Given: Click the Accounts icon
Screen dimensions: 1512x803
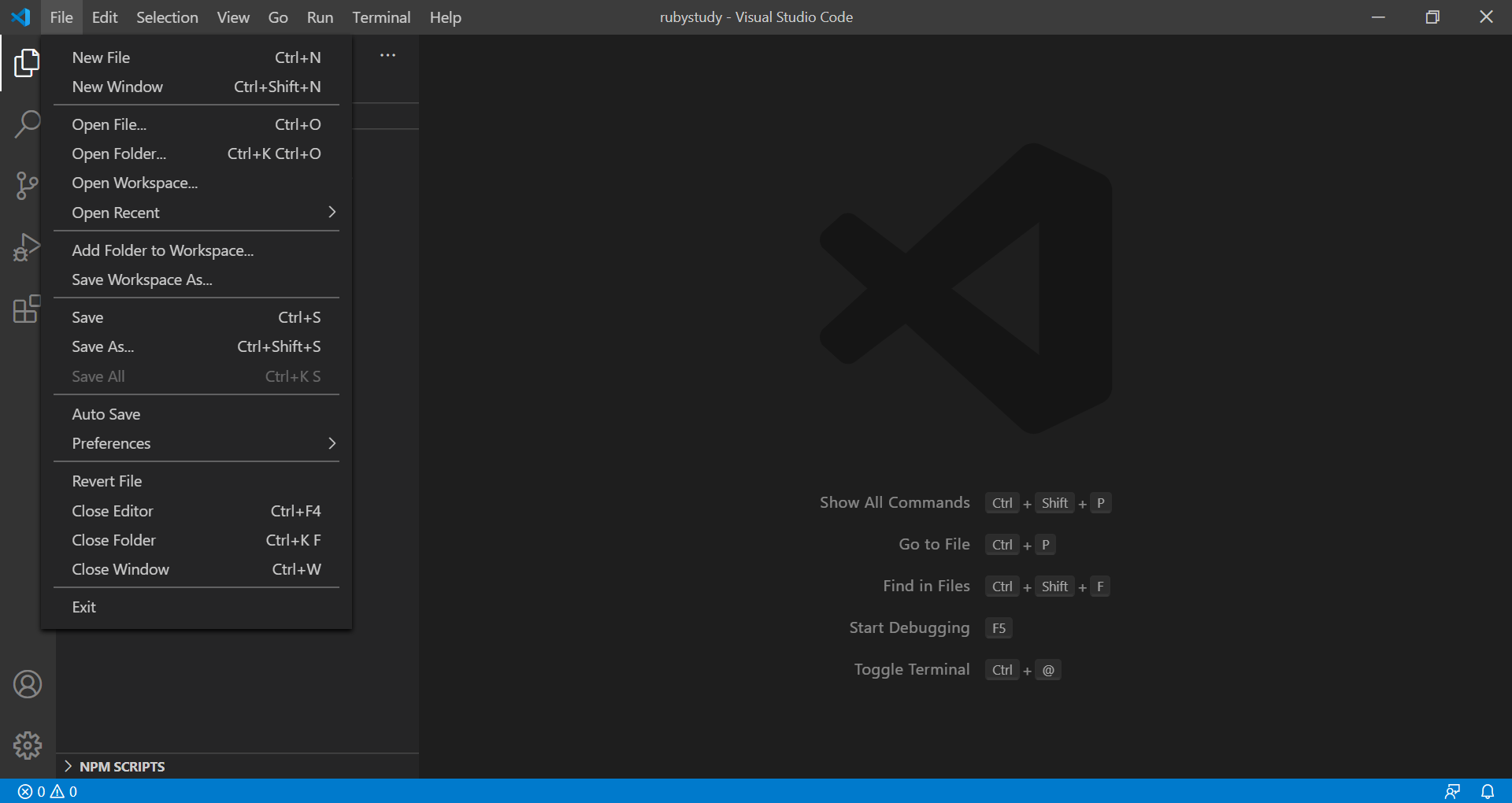Looking at the screenshot, I should [x=28, y=684].
